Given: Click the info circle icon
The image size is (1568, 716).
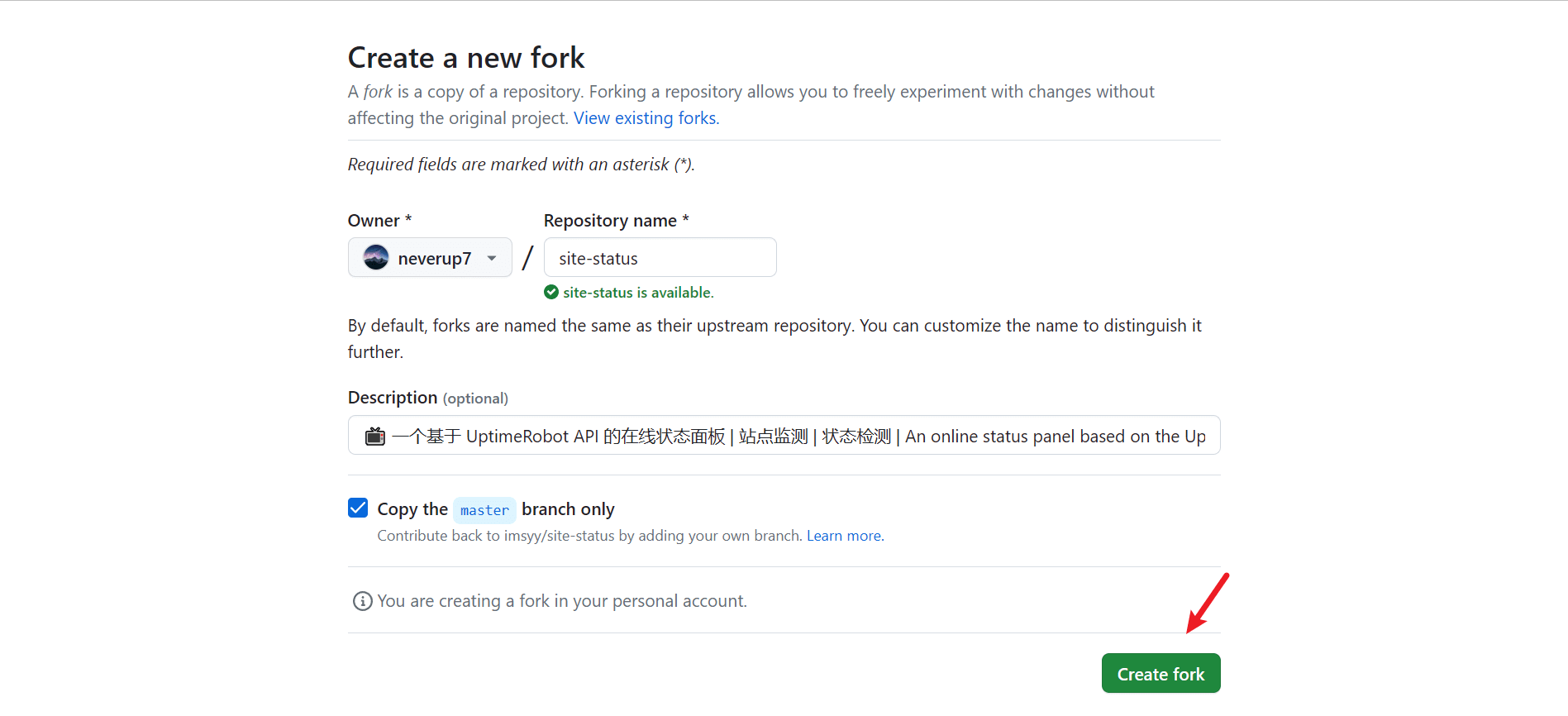Looking at the screenshot, I should pyautogui.click(x=362, y=601).
